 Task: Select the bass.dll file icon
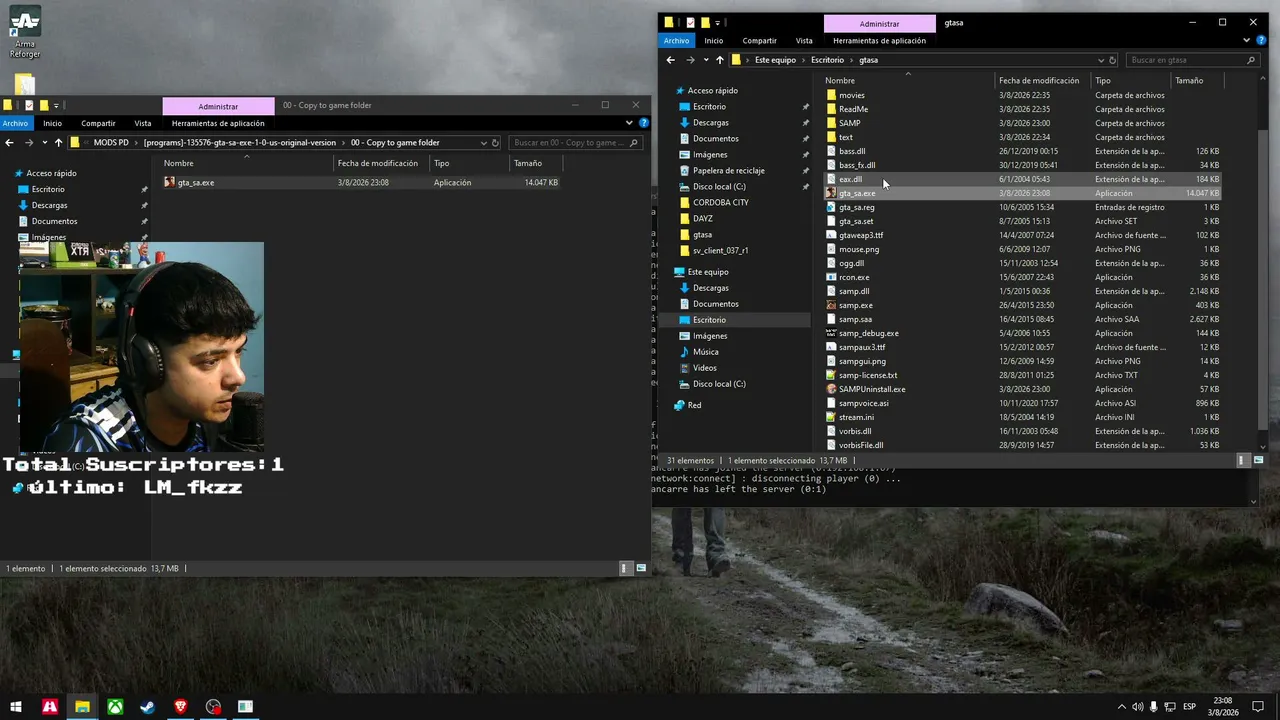click(x=831, y=151)
